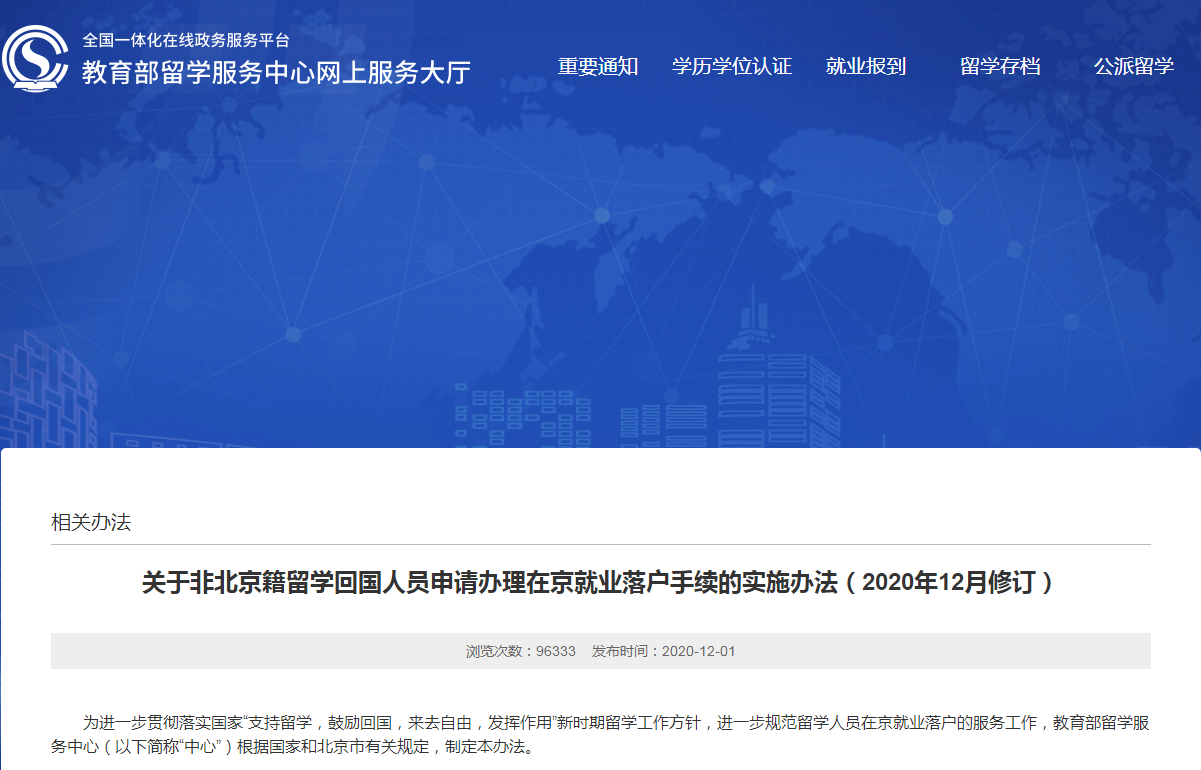Screen dimensions: 1201x770
Task: Select the 留学存档 navigation item
Action: coord(1000,67)
